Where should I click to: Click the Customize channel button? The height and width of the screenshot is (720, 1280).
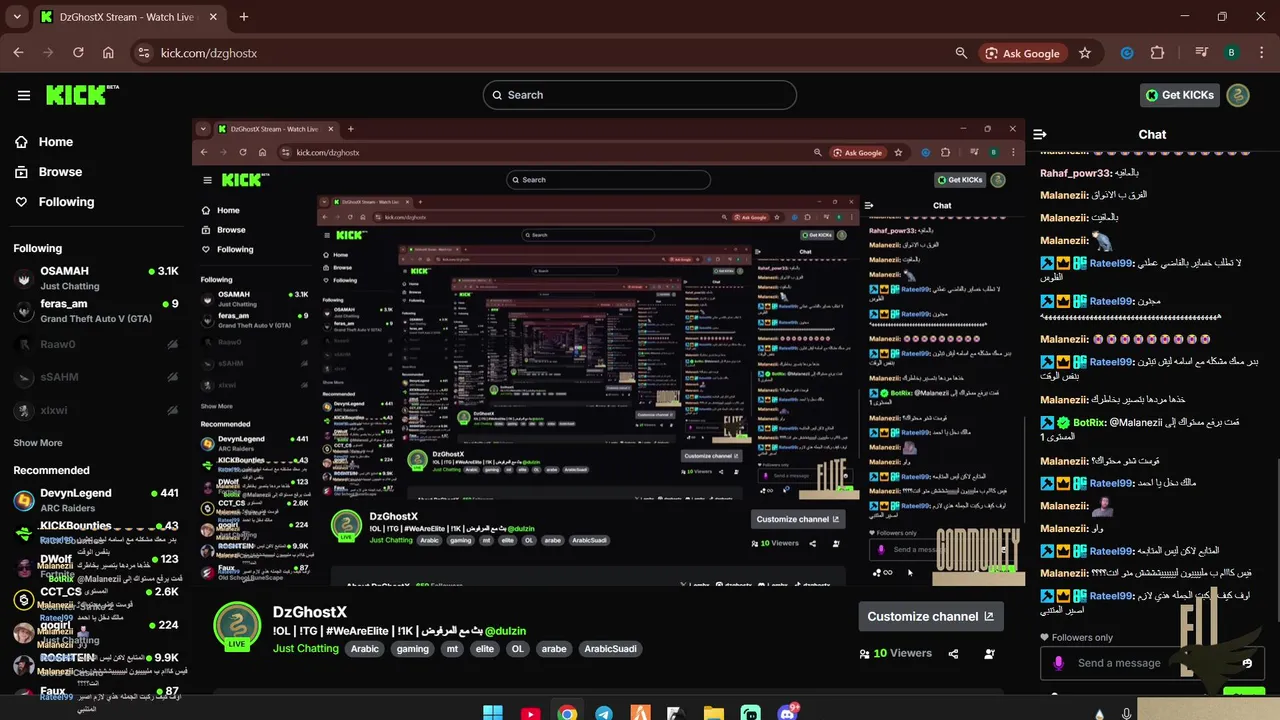click(x=931, y=616)
